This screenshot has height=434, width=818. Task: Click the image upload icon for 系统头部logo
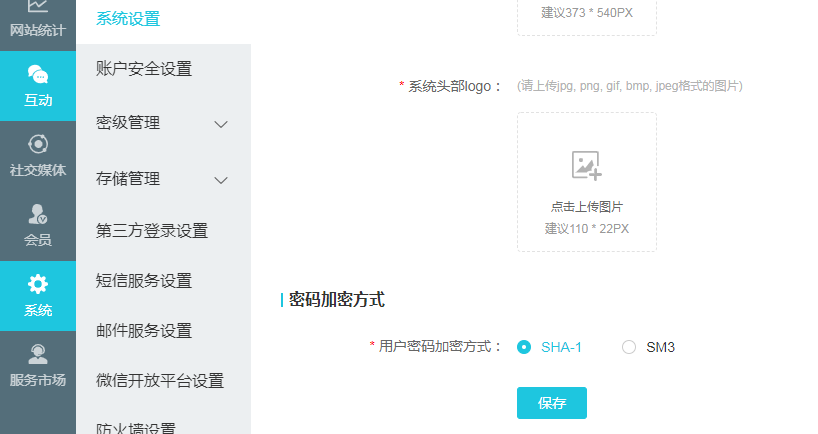point(586,165)
